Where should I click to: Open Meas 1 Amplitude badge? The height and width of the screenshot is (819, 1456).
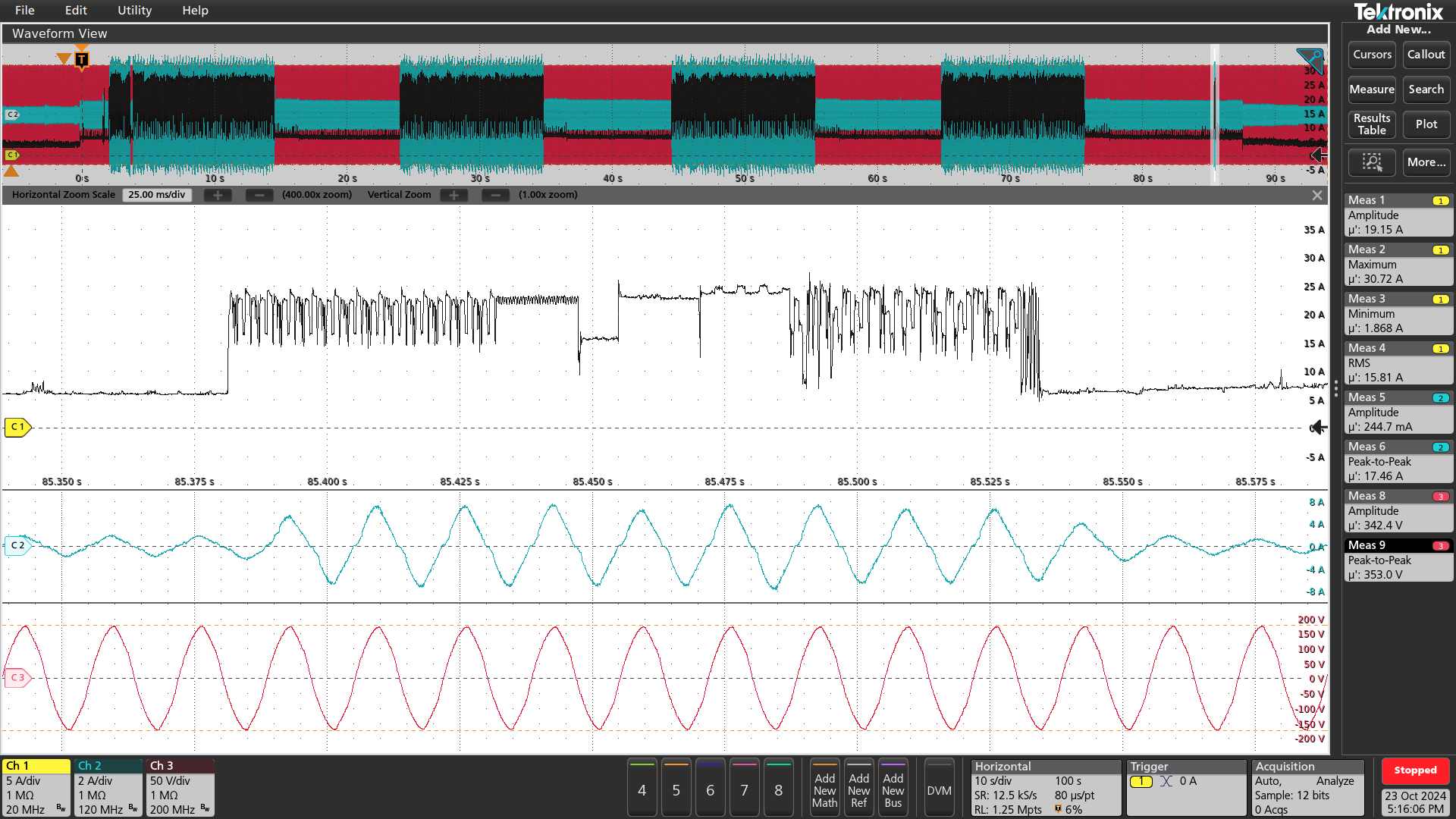tap(1398, 215)
